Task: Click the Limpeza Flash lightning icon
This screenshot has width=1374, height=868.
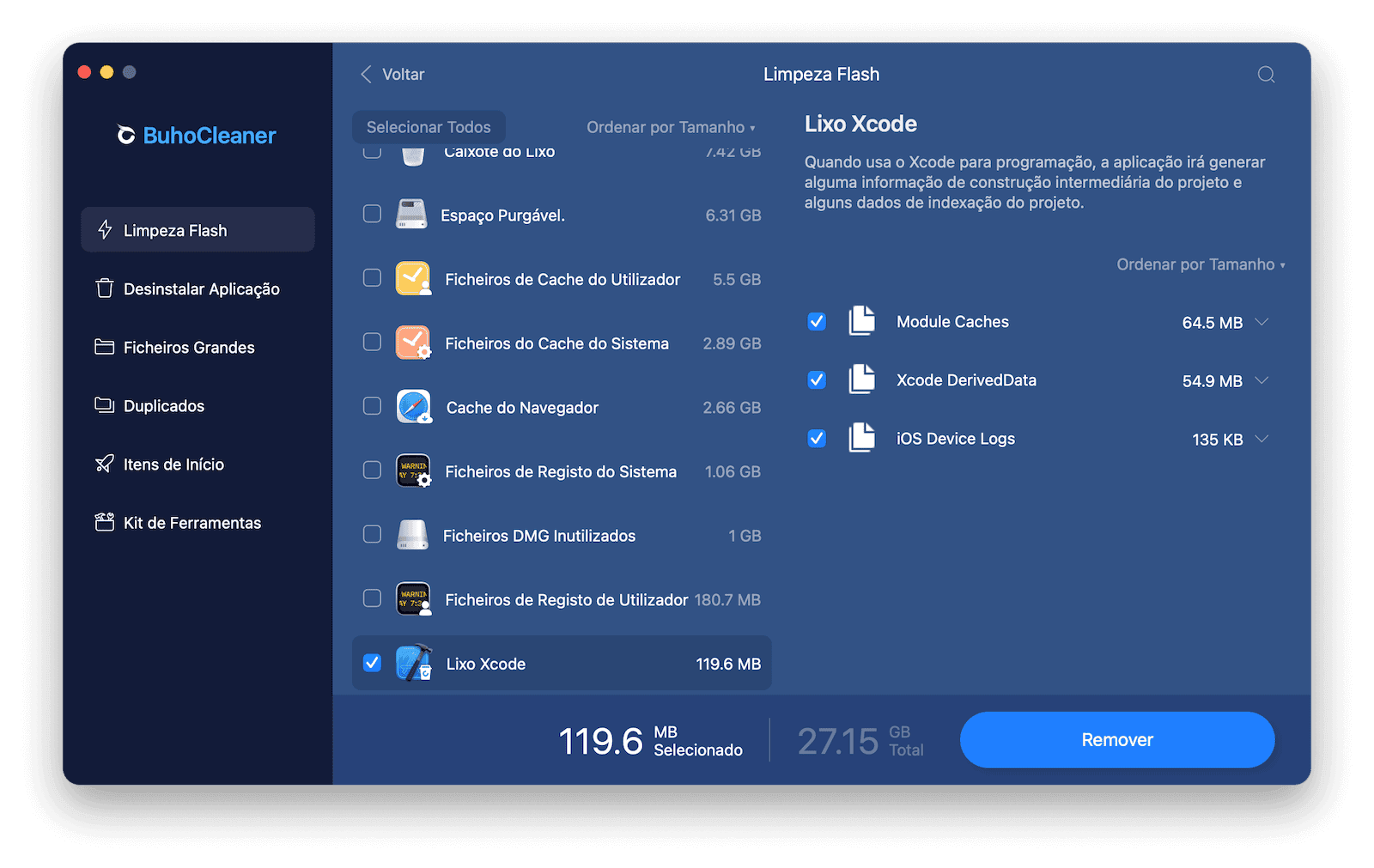Action: pyautogui.click(x=105, y=230)
